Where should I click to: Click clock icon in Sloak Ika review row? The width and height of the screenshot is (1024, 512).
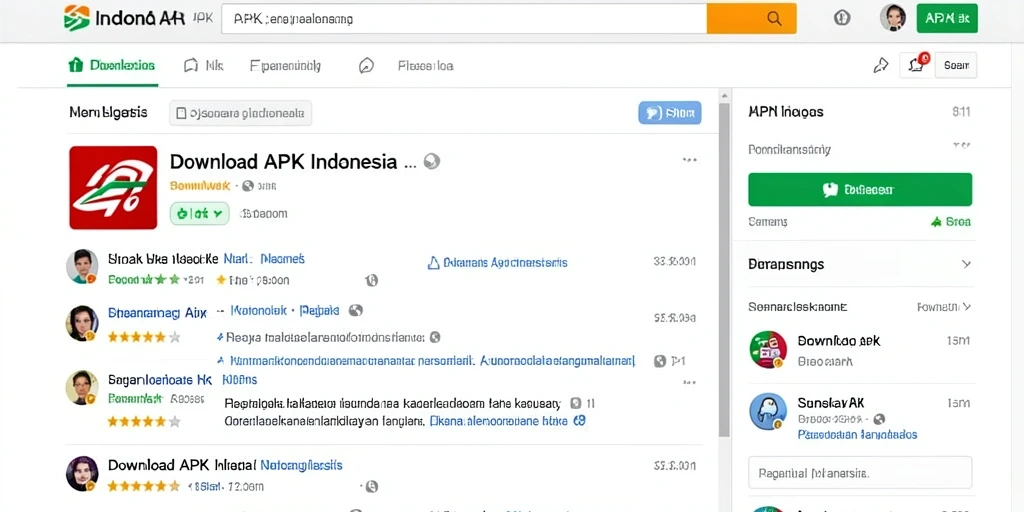click(371, 280)
